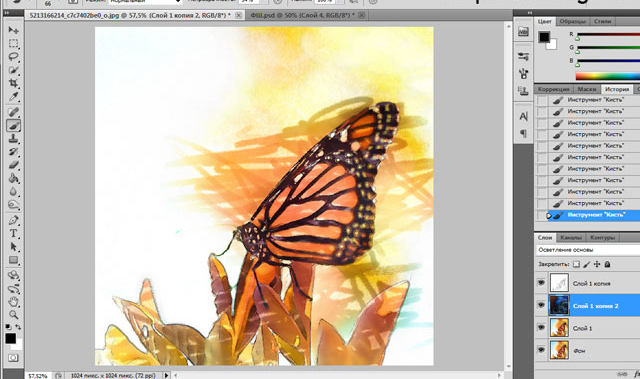Open Character panel icon

point(523,117)
